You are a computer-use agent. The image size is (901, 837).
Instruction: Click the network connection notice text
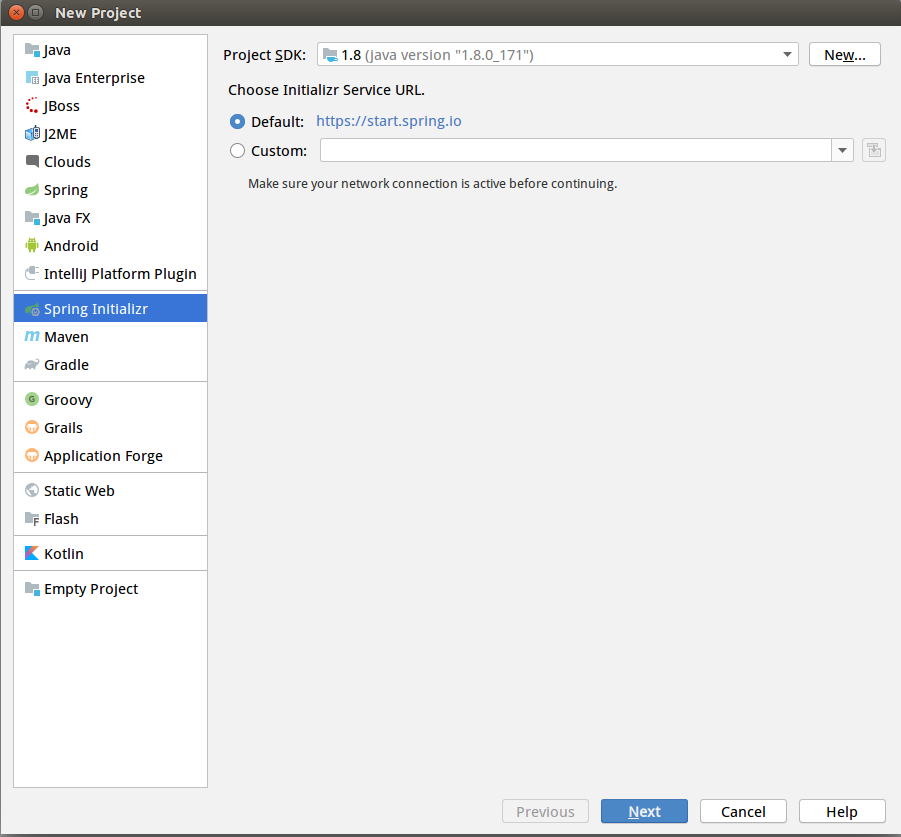pyautogui.click(x=432, y=184)
